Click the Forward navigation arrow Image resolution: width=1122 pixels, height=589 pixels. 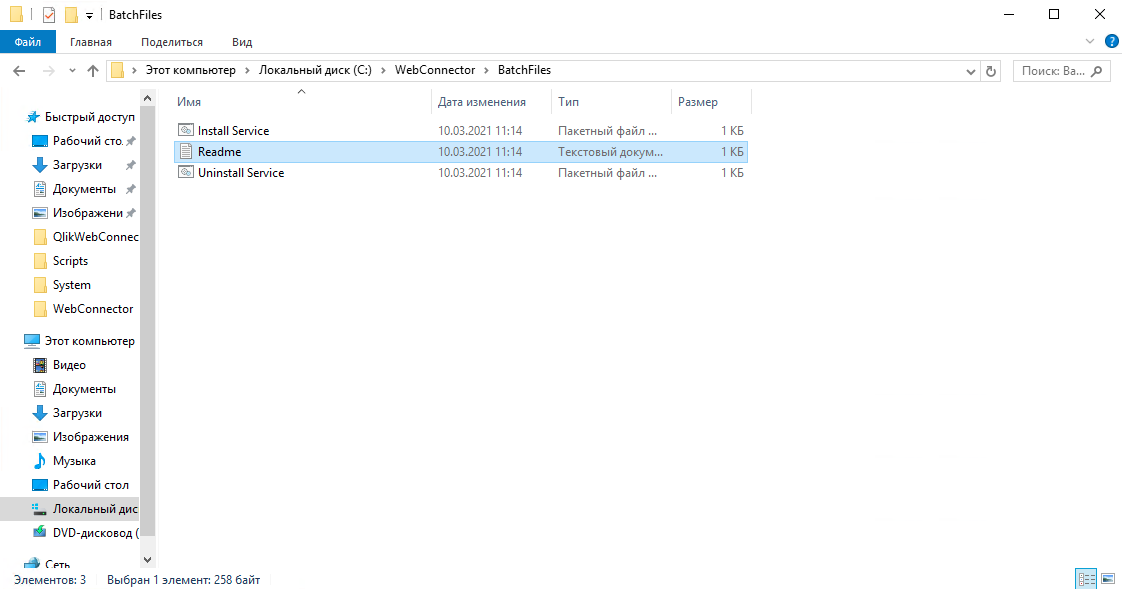[x=49, y=70]
